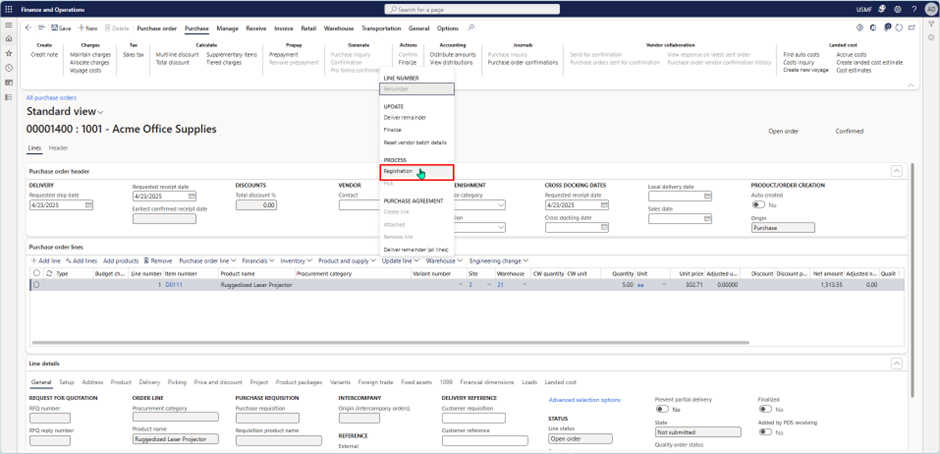Click Advanced selection options link
Screen dimensions: 940x454
coord(585,399)
